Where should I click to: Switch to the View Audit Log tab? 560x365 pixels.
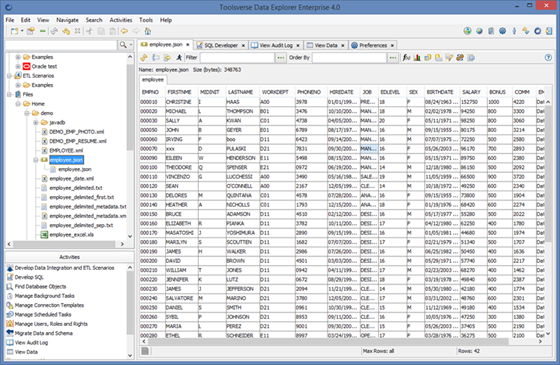pos(276,45)
